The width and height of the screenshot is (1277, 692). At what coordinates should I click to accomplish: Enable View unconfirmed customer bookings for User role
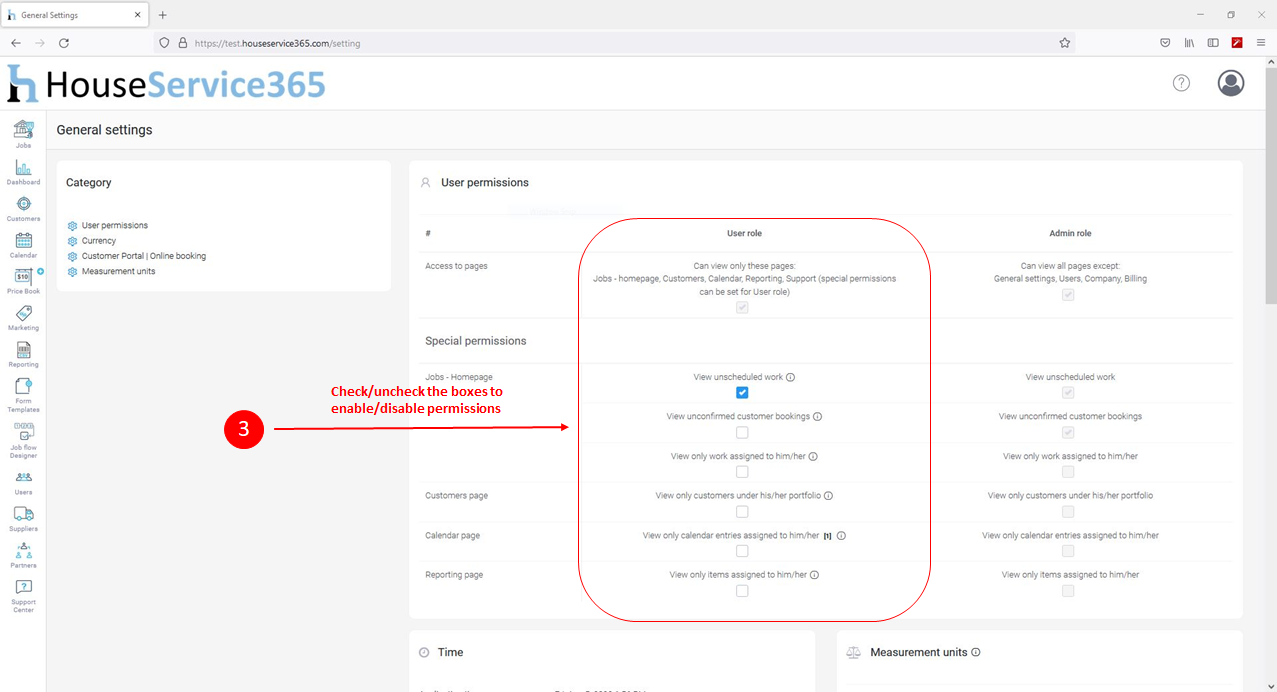(742, 432)
